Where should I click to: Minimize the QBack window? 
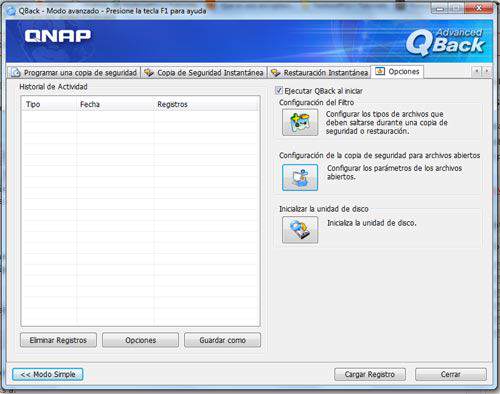(x=439, y=9)
